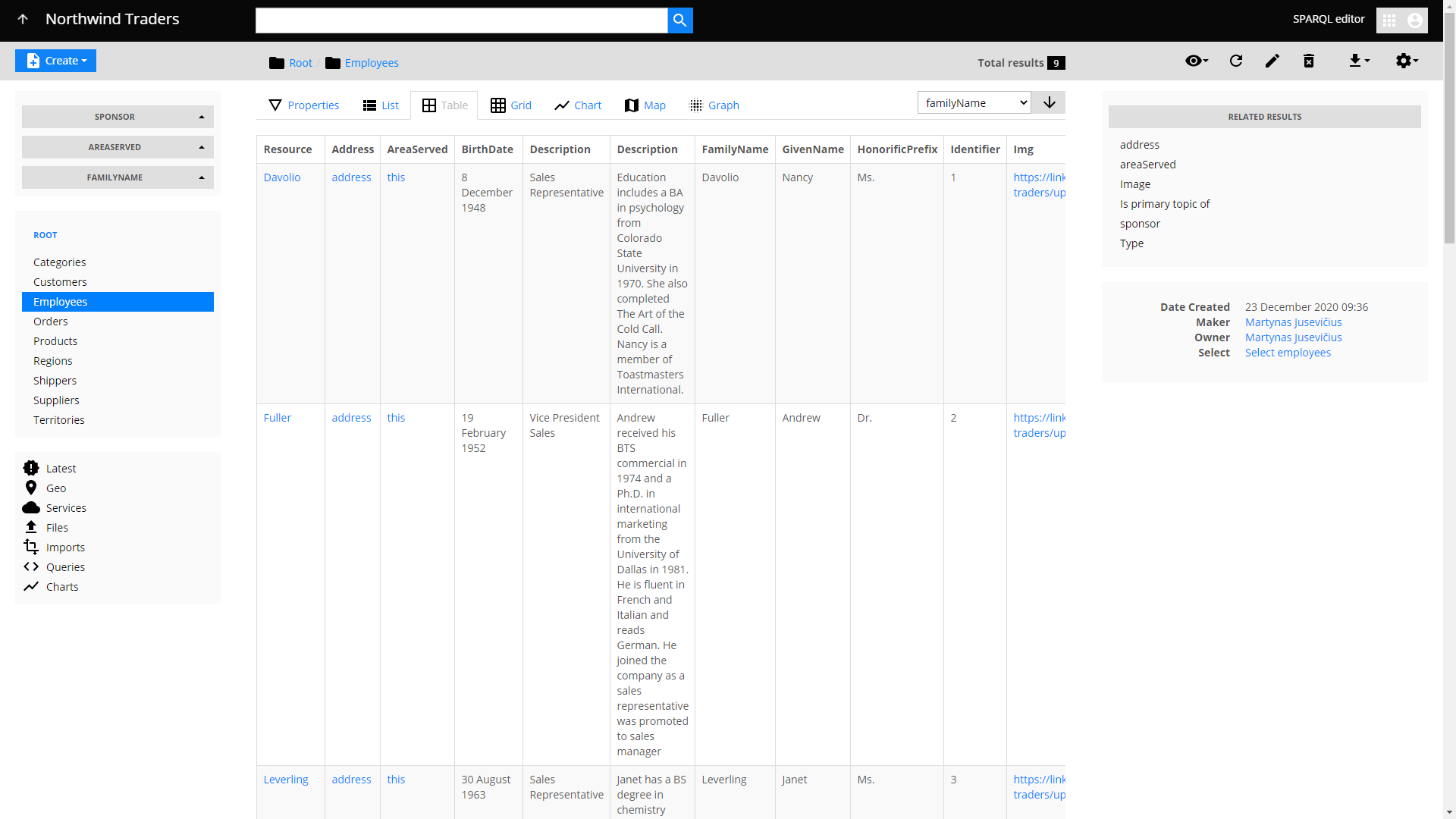The image size is (1456, 819).
Task: Click the Image related result
Action: coord(1135,184)
